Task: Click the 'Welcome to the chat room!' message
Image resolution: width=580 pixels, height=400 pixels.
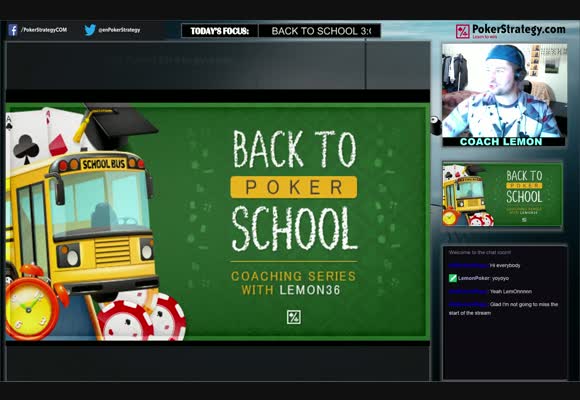Action: (x=480, y=252)
